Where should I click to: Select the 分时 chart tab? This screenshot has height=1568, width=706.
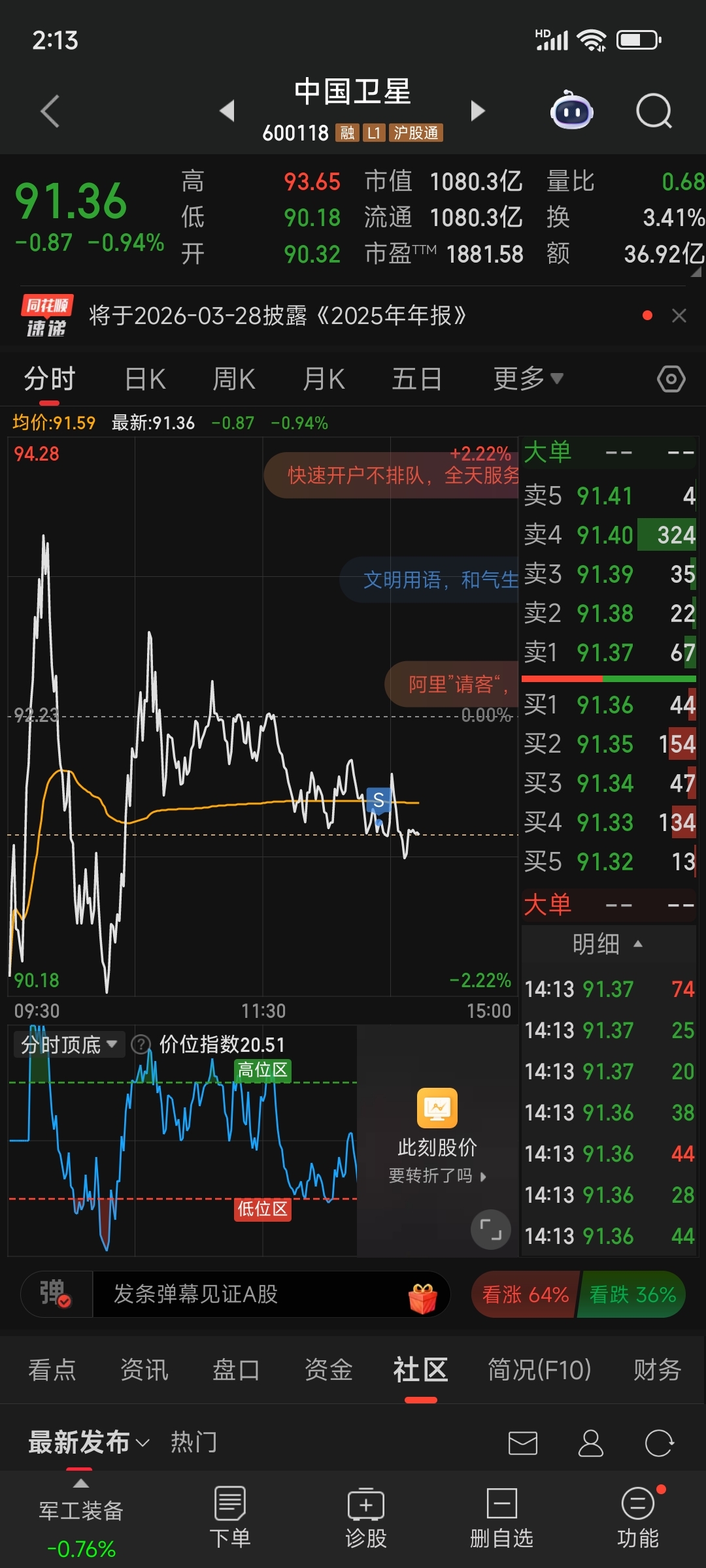coord(50,379)
